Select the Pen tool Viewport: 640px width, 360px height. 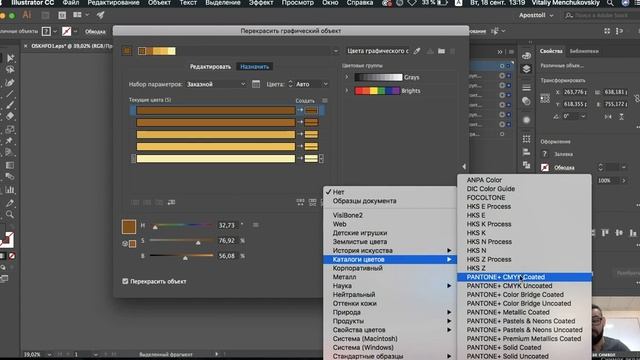coord(10,82)
